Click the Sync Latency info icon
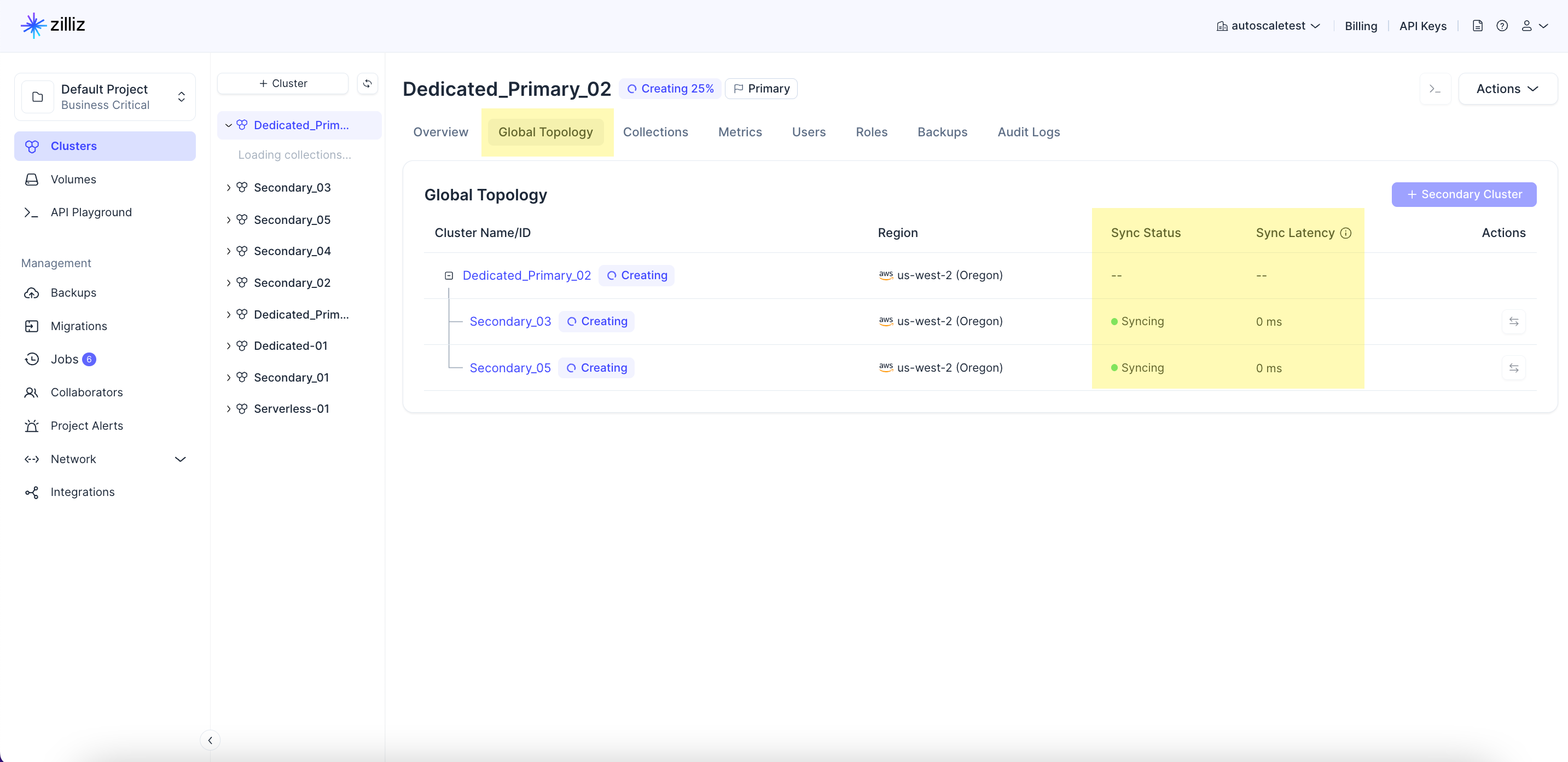 (x=1346, y=233)
